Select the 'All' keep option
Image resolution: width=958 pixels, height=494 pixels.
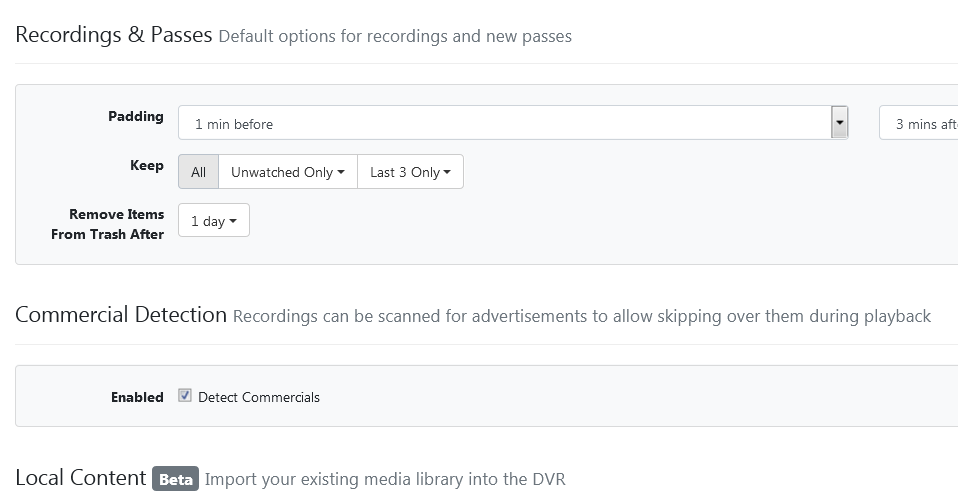[x=198, y=172]
